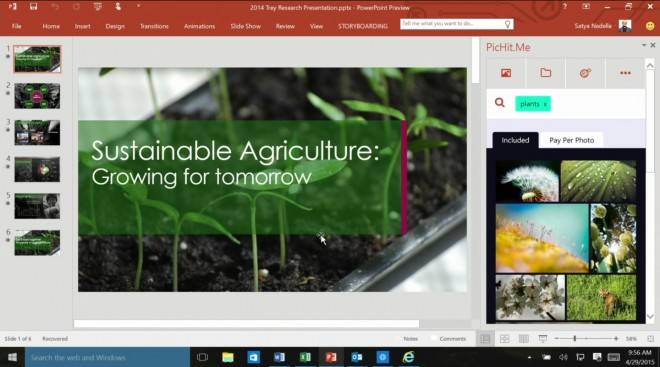This screenshot has height=367, width=660.
Task: Expand the Quick Access Toolbar customize arrow
Action: [138, 6]
